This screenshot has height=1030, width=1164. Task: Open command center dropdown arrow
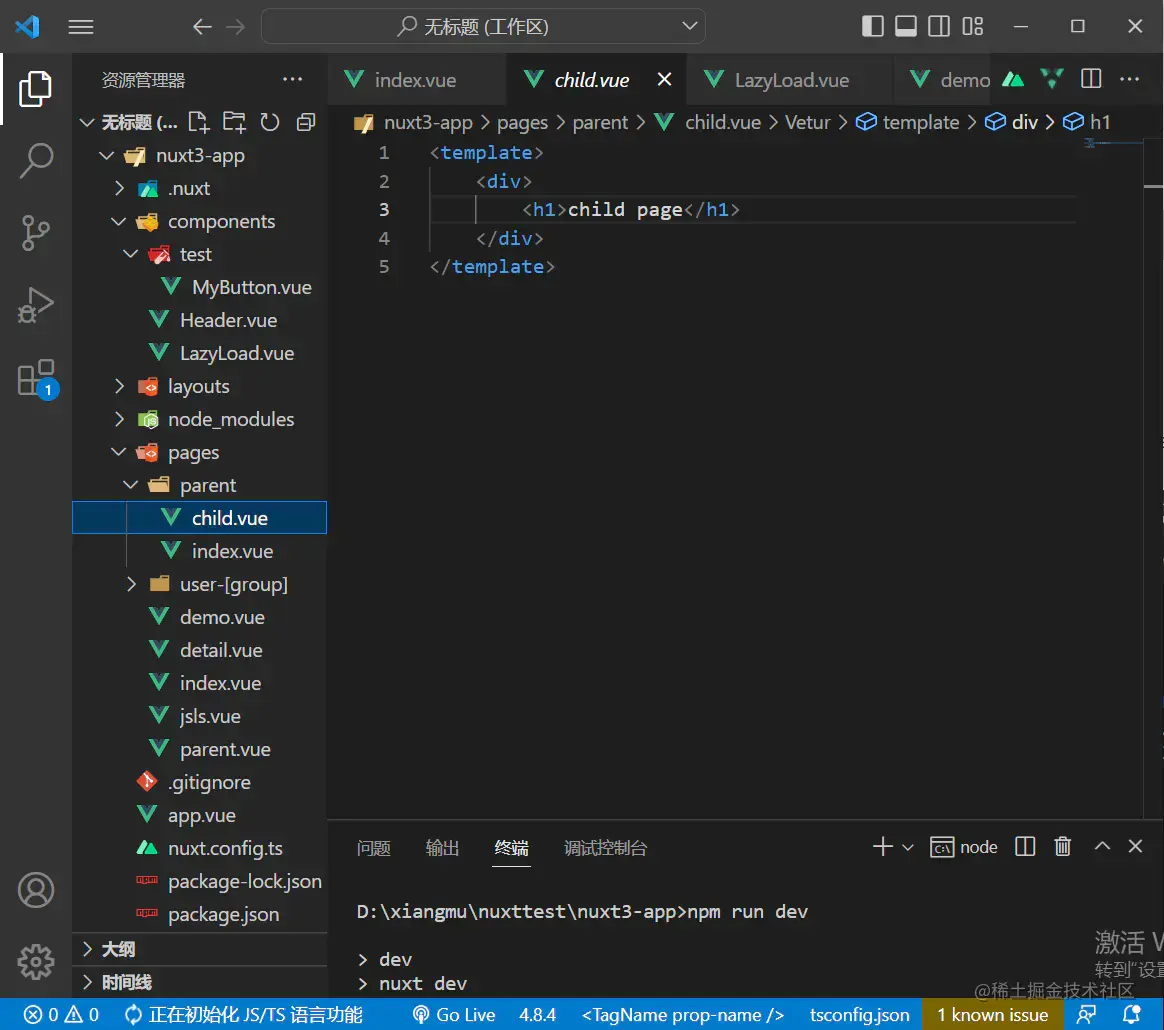(x=690, y=26)
